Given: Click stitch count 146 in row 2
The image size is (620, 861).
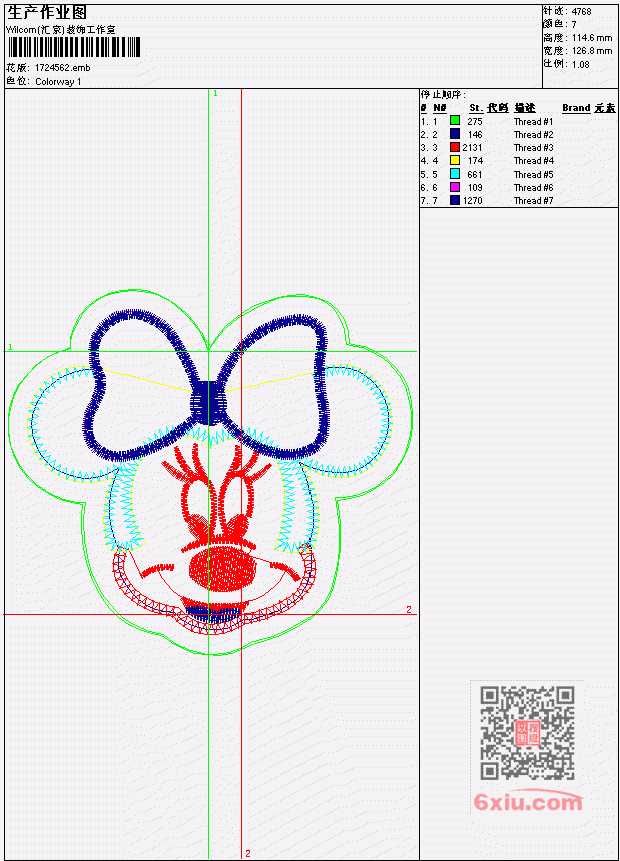Looking at the screenshot, I should tap(474, 135).
